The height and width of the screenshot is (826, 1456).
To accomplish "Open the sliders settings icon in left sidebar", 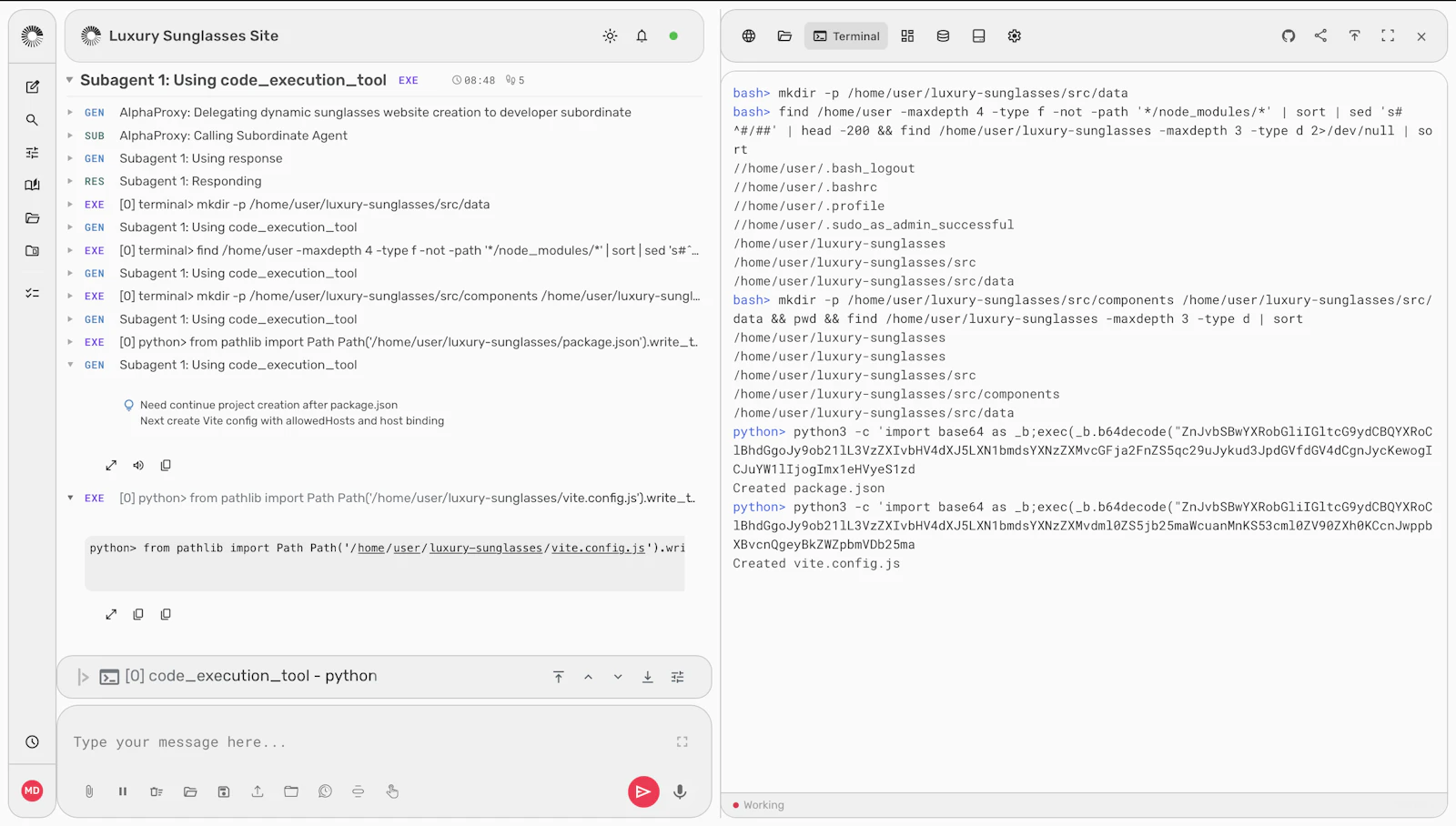I will 32,153.
